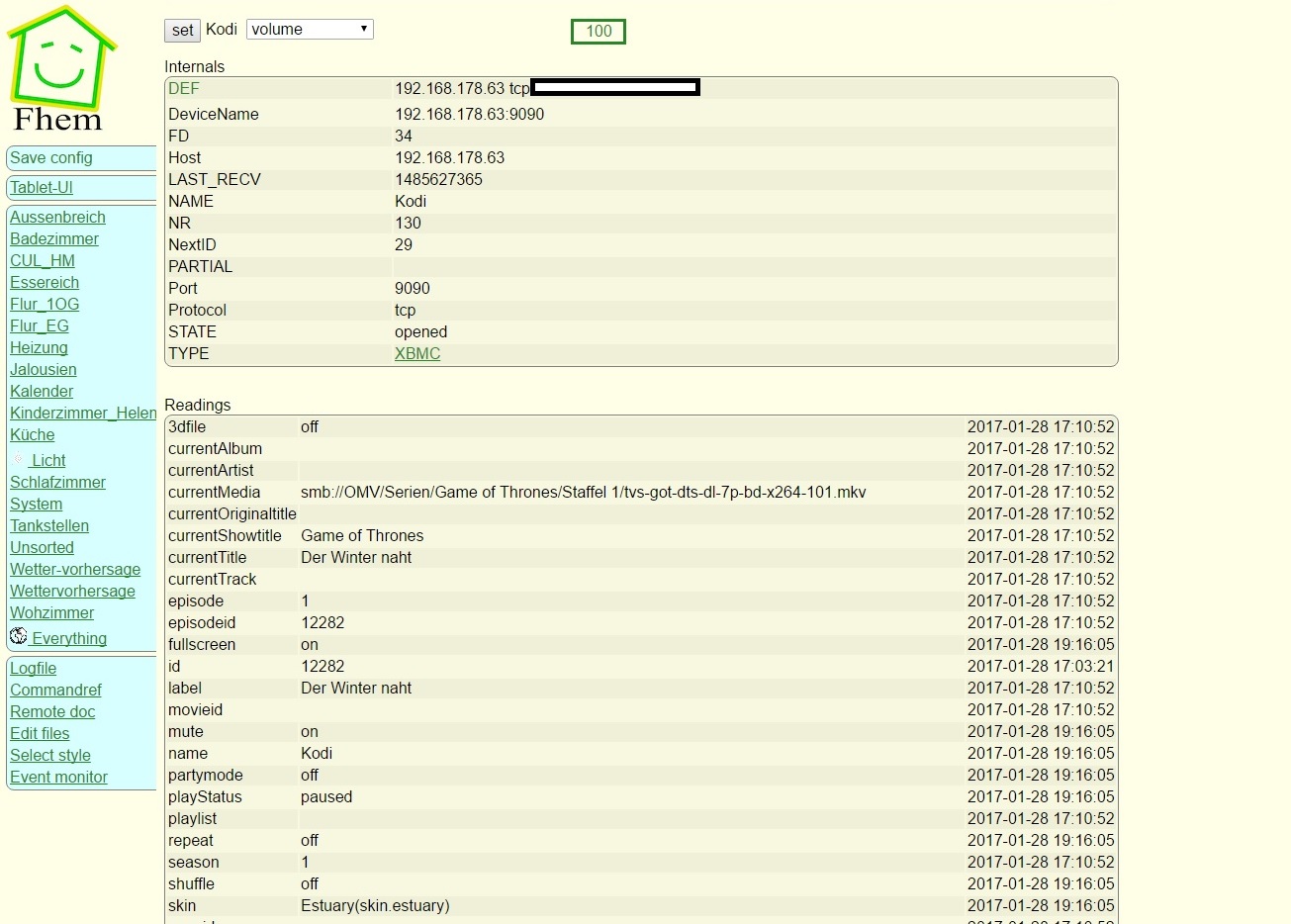The image size is (1291, 924).
Task: Open the Wohzimmer room
Action: [x=51, y=613]
